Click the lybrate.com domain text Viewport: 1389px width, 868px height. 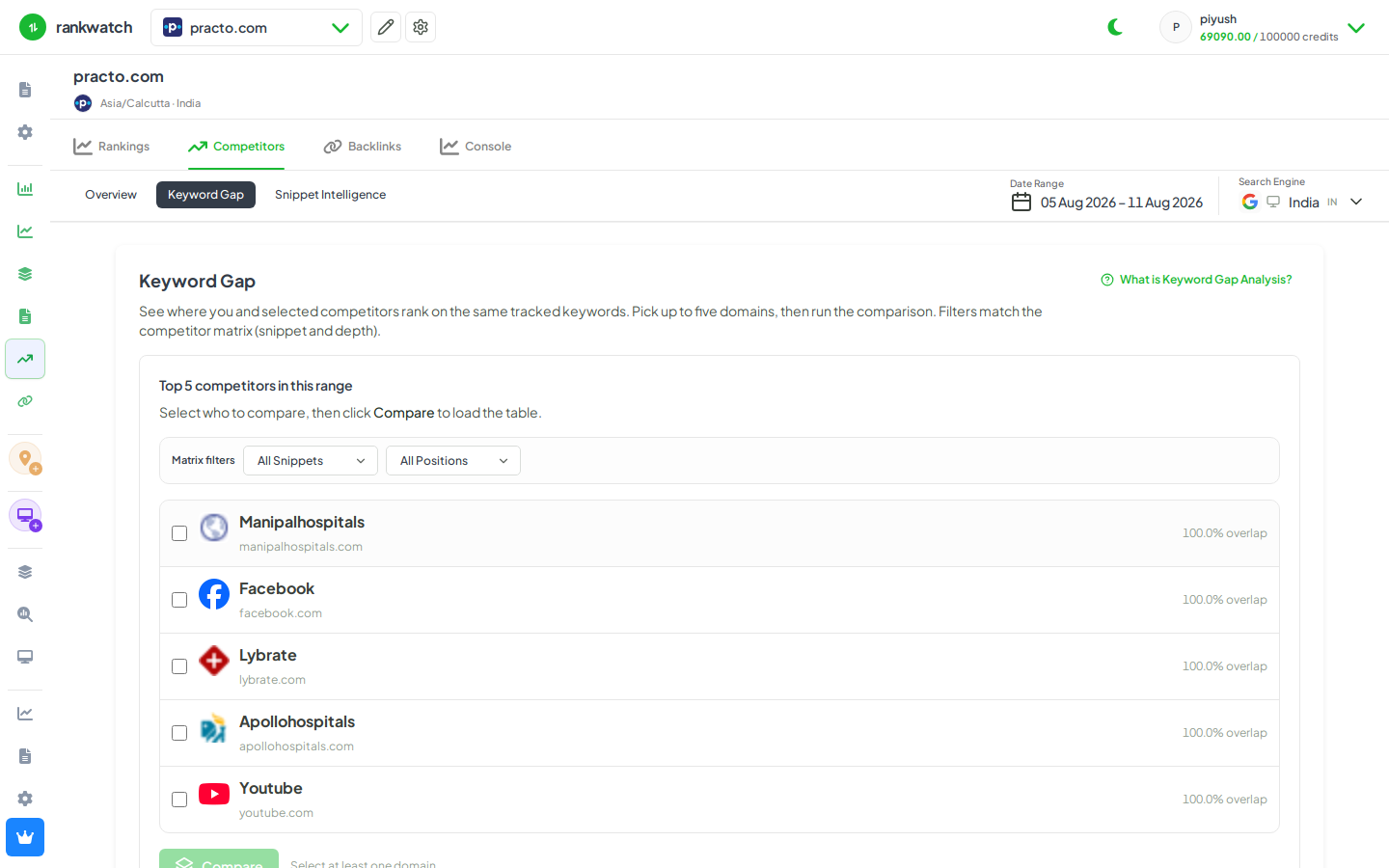pos(272,680)
